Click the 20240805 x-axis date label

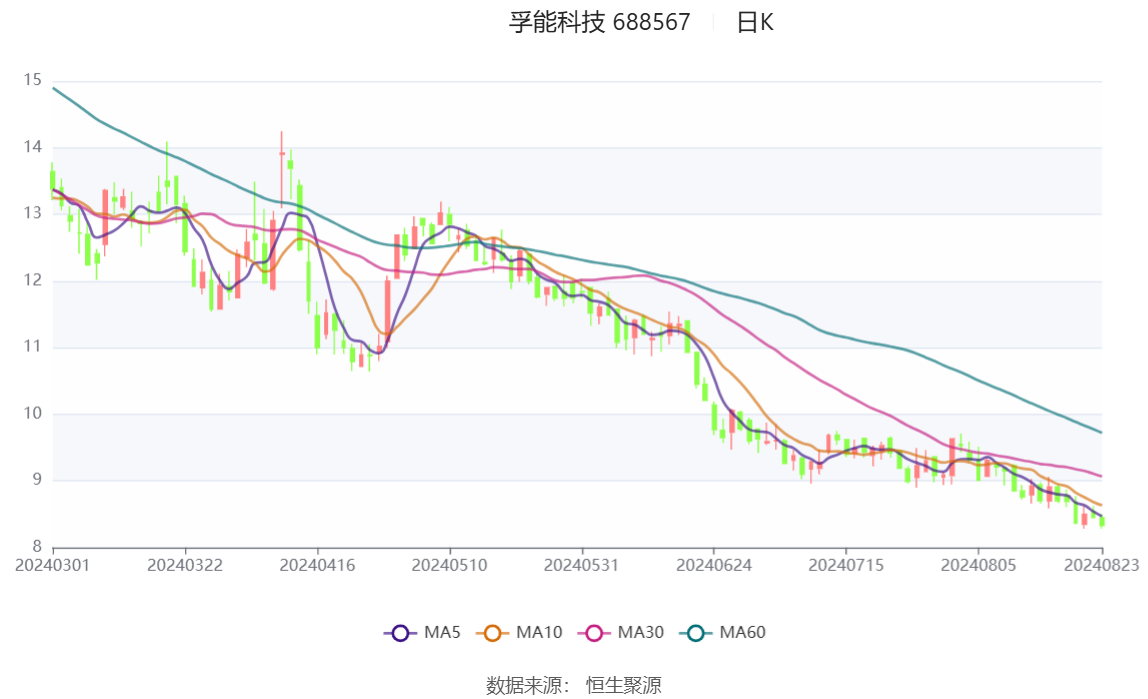978,566
